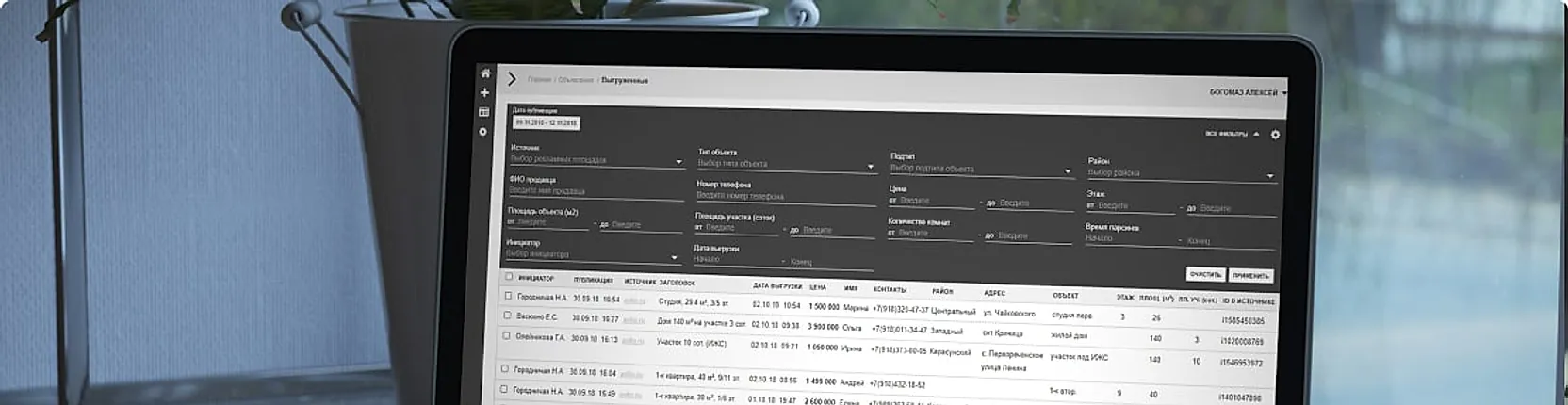Open filter settings gear icon
The image size is (1568, 405).
[x=1275, y=135]
